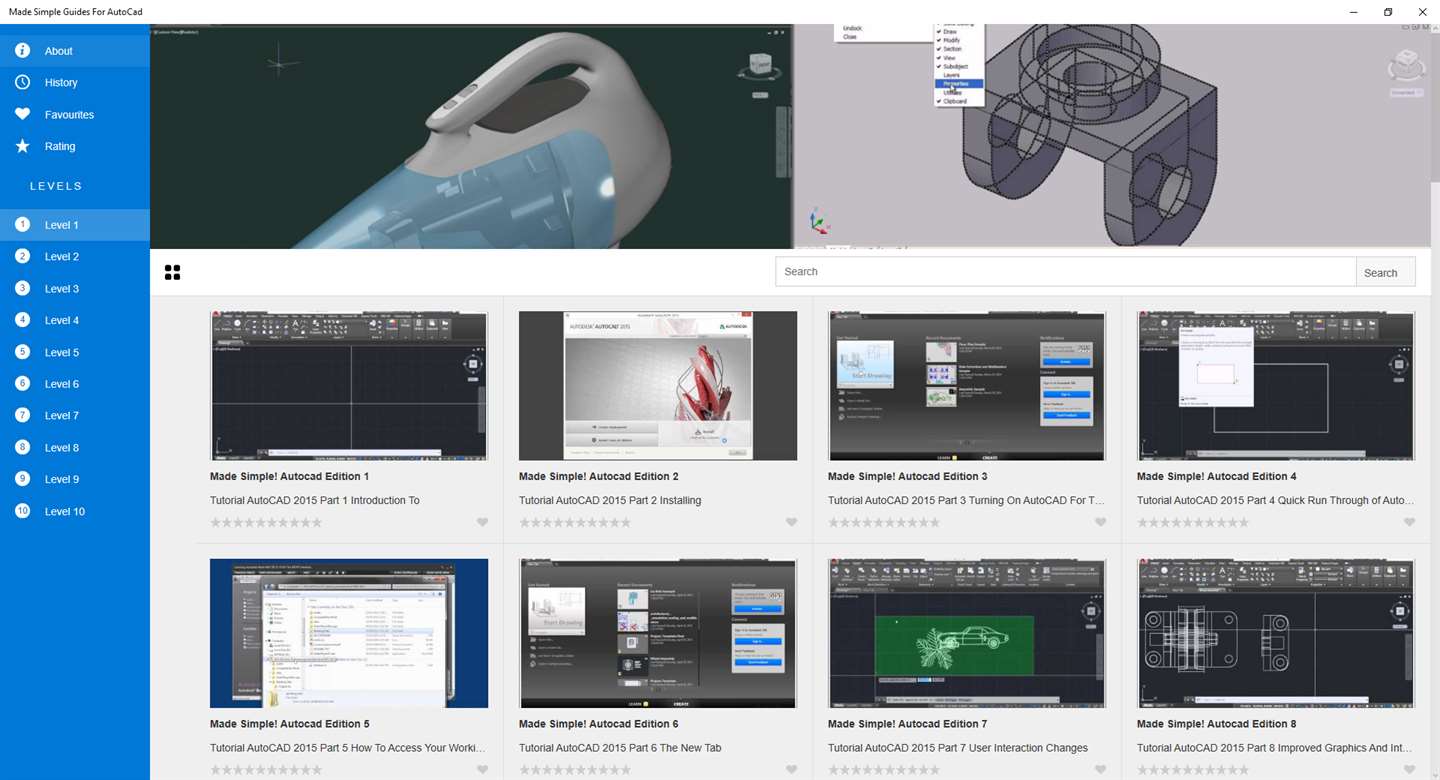The height and width of the screenshot is (780, 1440).
Task: Click title 'Made Simple! Autocad Edition 4'
Action: (x=1217, y=476)
